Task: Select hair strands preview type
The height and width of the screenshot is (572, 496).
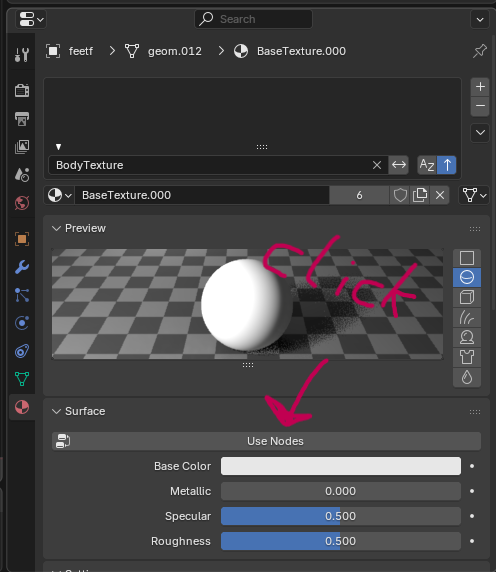Action: pos(467,317)
